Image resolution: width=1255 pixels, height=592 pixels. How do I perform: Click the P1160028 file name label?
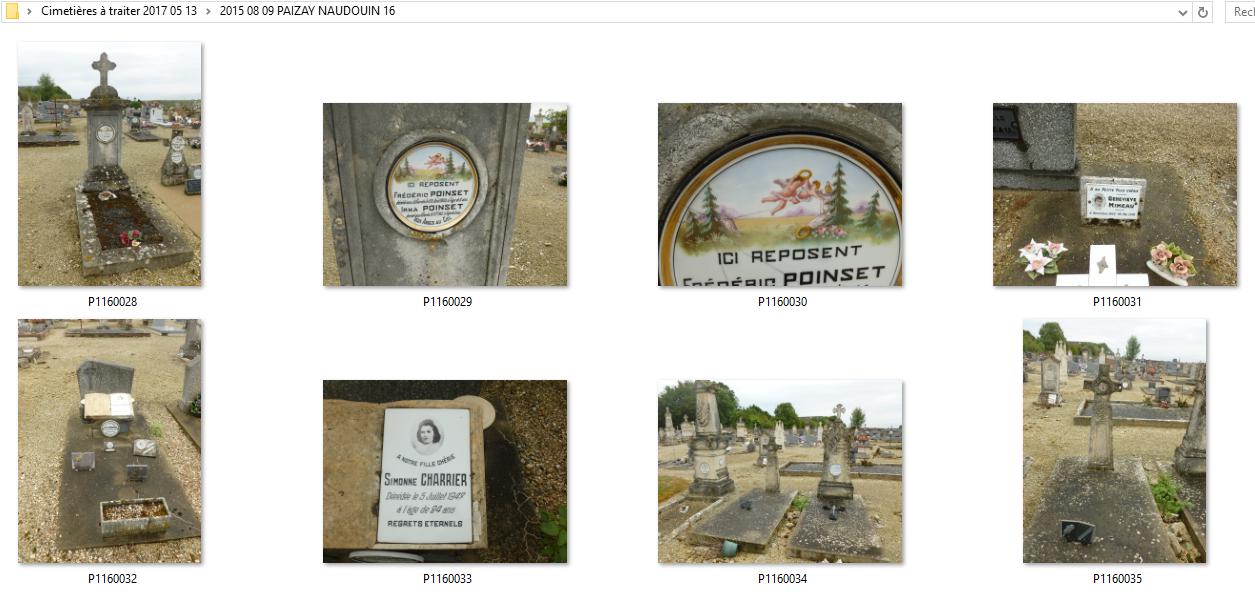(x=112, y=302)
